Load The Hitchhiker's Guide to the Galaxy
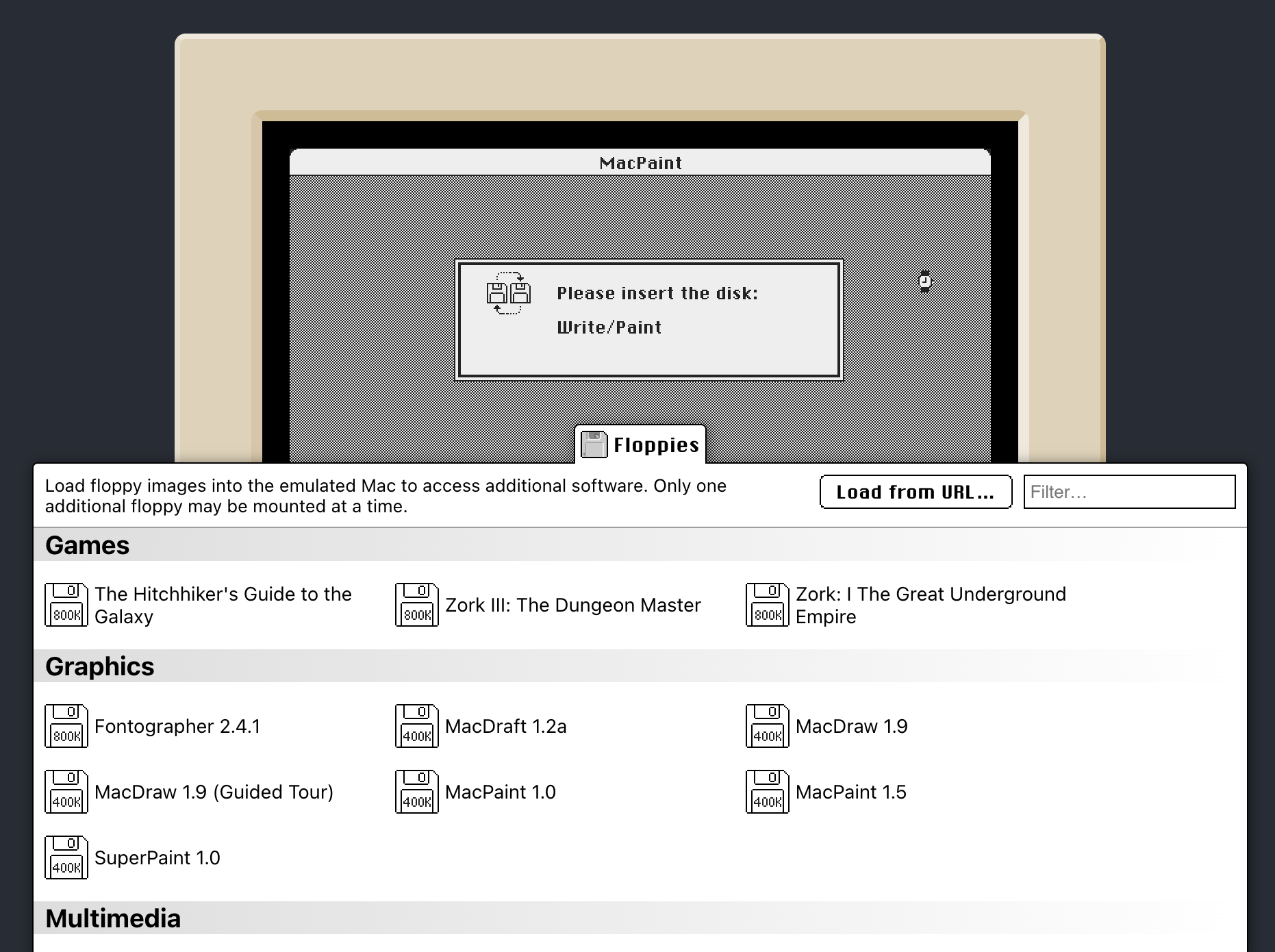This screenshot has width=1275, height=952. click(x=223, y=605)
